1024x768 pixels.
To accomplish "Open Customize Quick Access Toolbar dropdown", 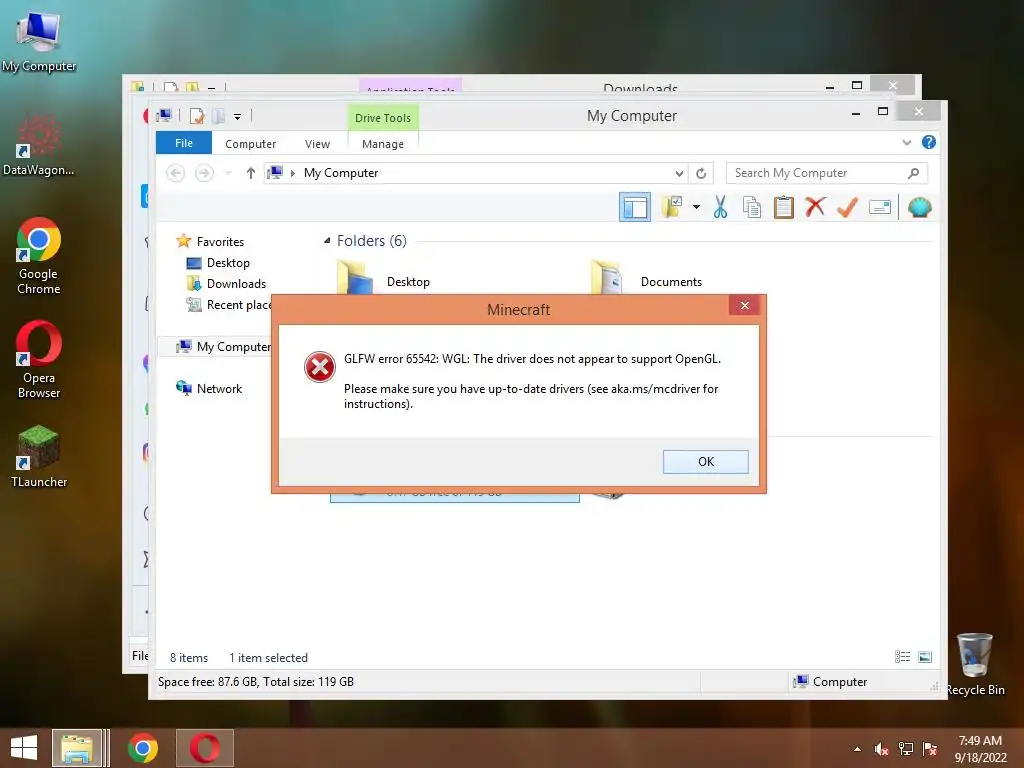I will (x=238, y=117).
